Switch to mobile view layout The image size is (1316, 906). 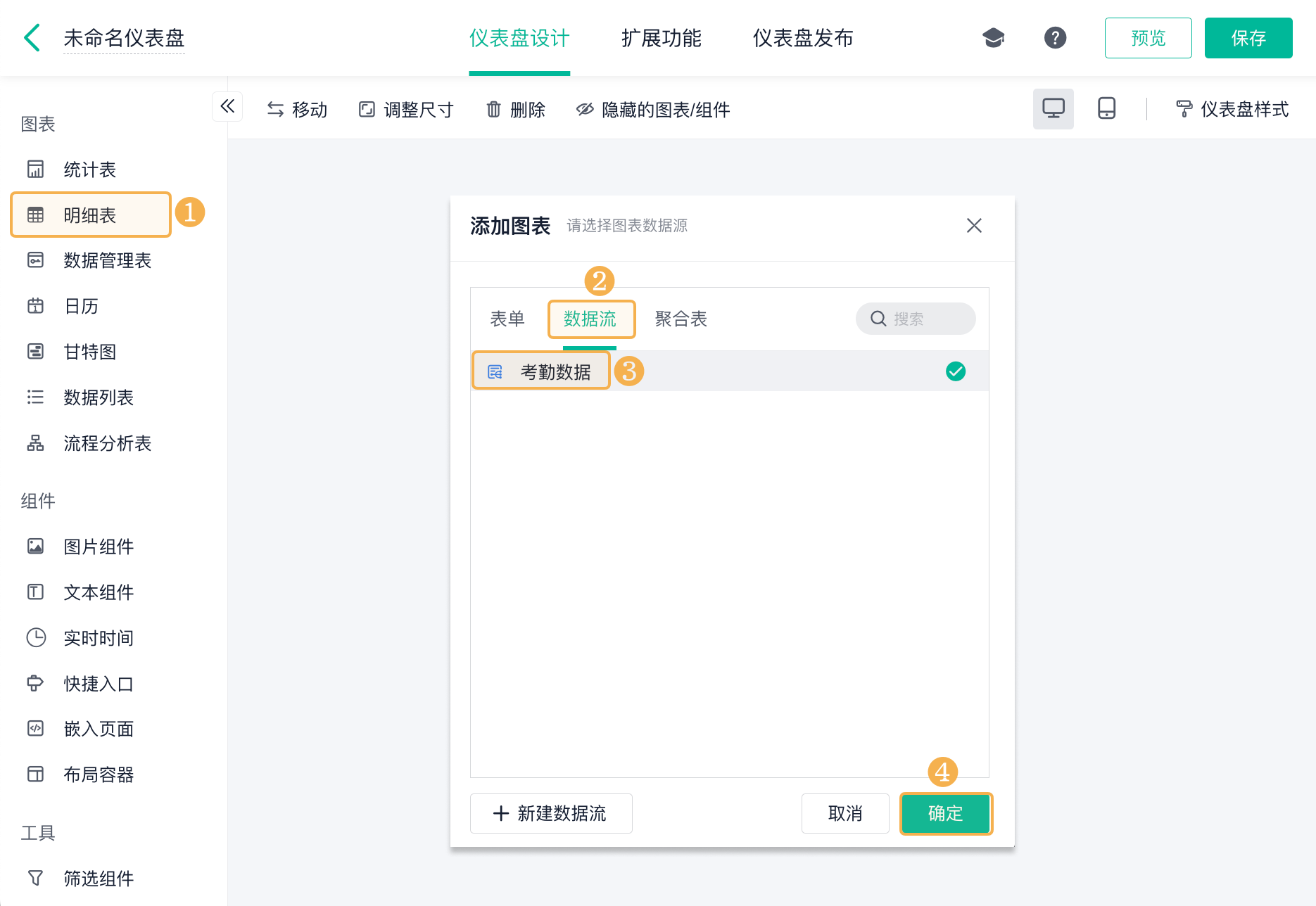[x=1106, y=109]
